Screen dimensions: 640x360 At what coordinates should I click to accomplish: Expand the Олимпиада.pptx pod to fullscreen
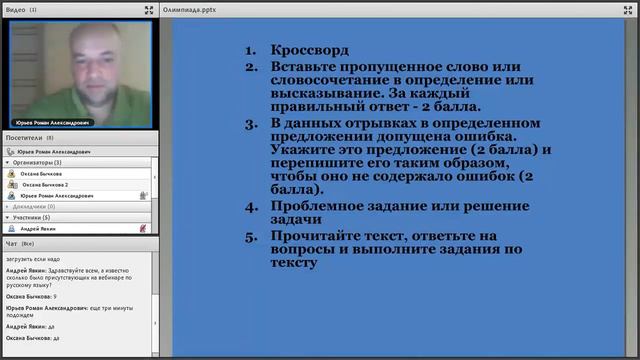(x=628, y=10)
